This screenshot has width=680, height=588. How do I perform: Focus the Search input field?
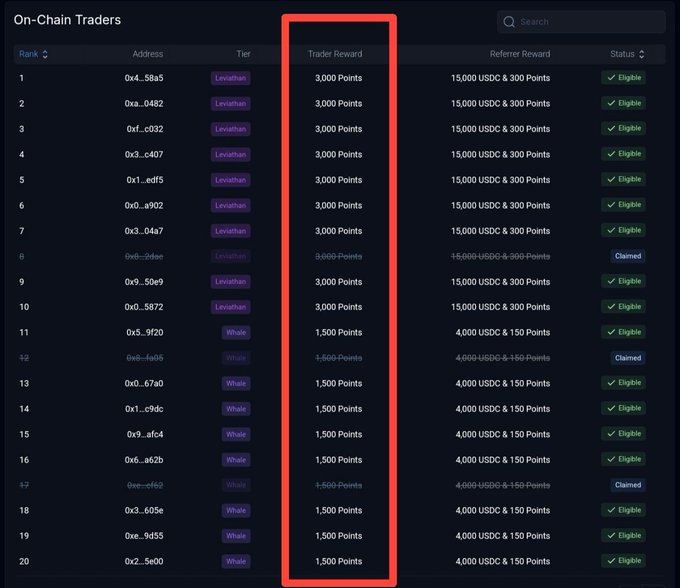point(581,22)
